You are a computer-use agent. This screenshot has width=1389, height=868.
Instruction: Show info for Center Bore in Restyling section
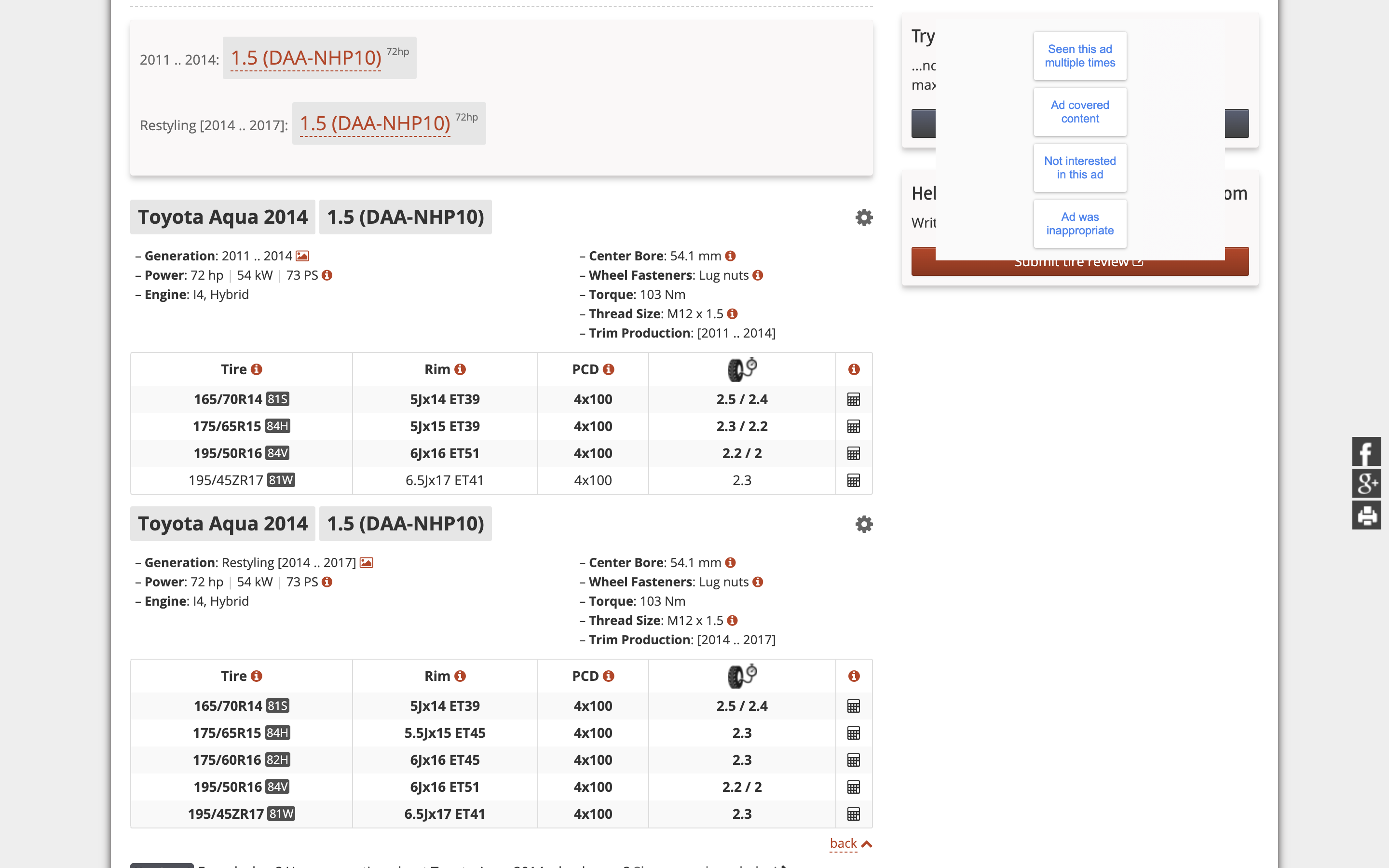(x=730, y=563)
